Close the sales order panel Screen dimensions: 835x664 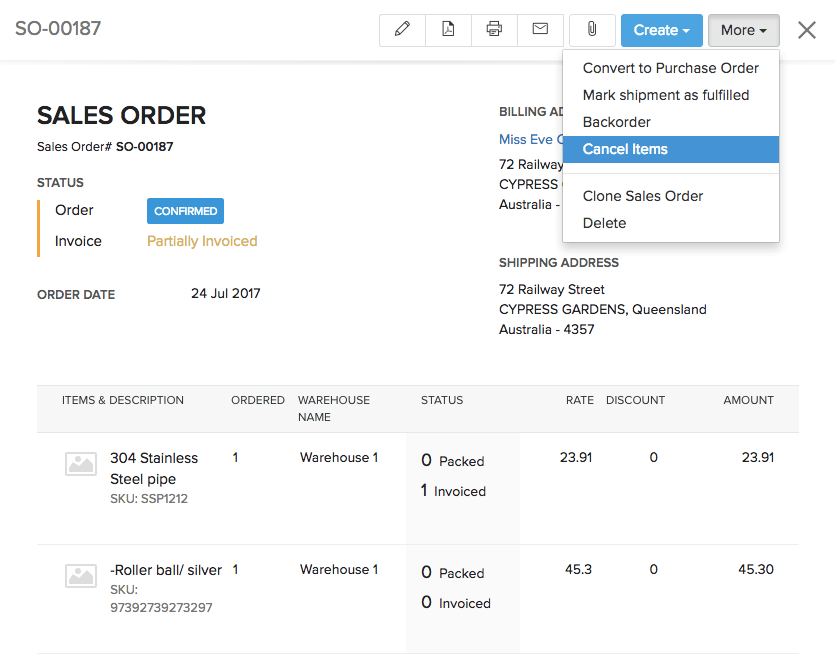[x=807, y=30]
